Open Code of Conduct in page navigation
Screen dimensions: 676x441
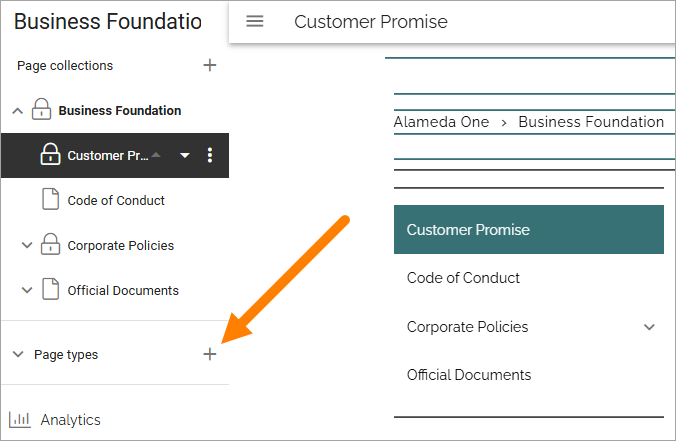463,278
